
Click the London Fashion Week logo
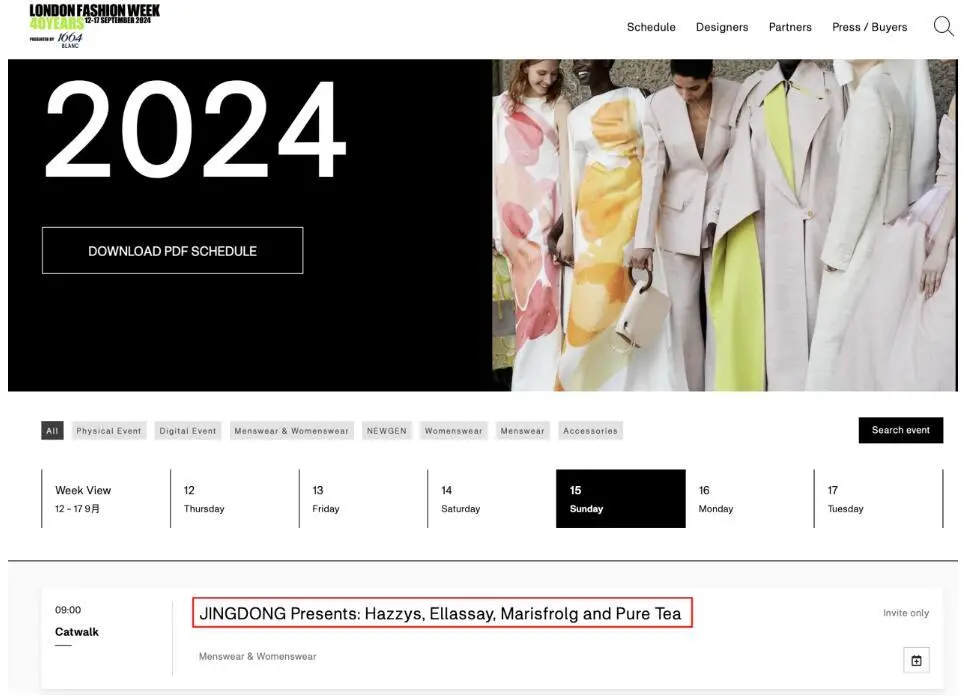coord(94,25)
